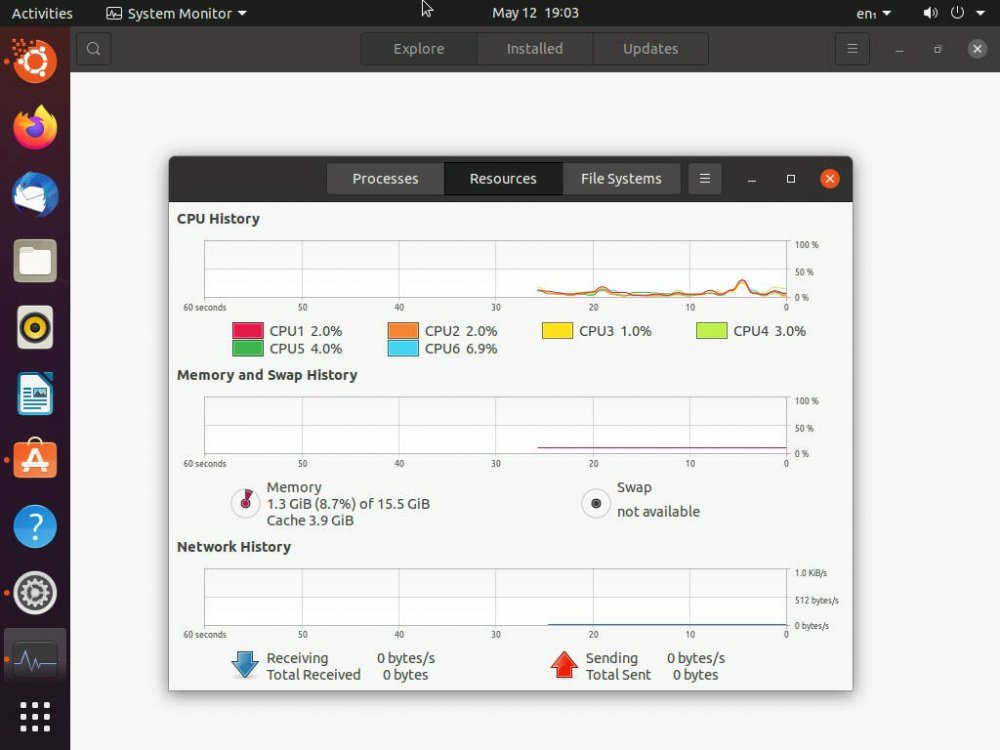Open the en input source menu
This screenshot has width=1000, height=750.
873,13
